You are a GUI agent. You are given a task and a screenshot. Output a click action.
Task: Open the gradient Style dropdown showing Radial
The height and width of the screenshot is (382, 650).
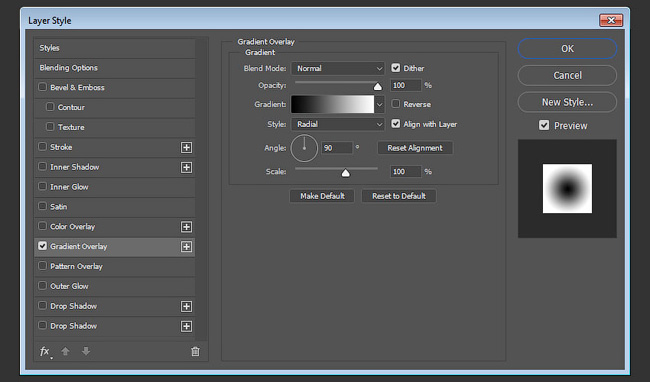tap(338, 124)
